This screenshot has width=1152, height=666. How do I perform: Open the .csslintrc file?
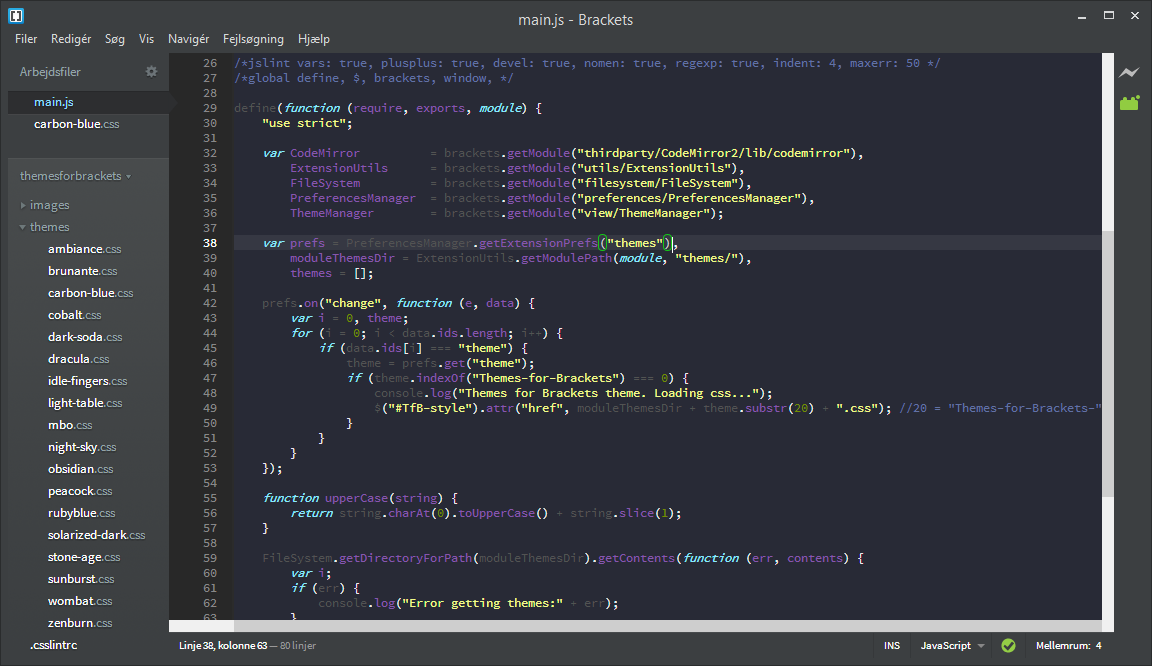tap(53, 645)
